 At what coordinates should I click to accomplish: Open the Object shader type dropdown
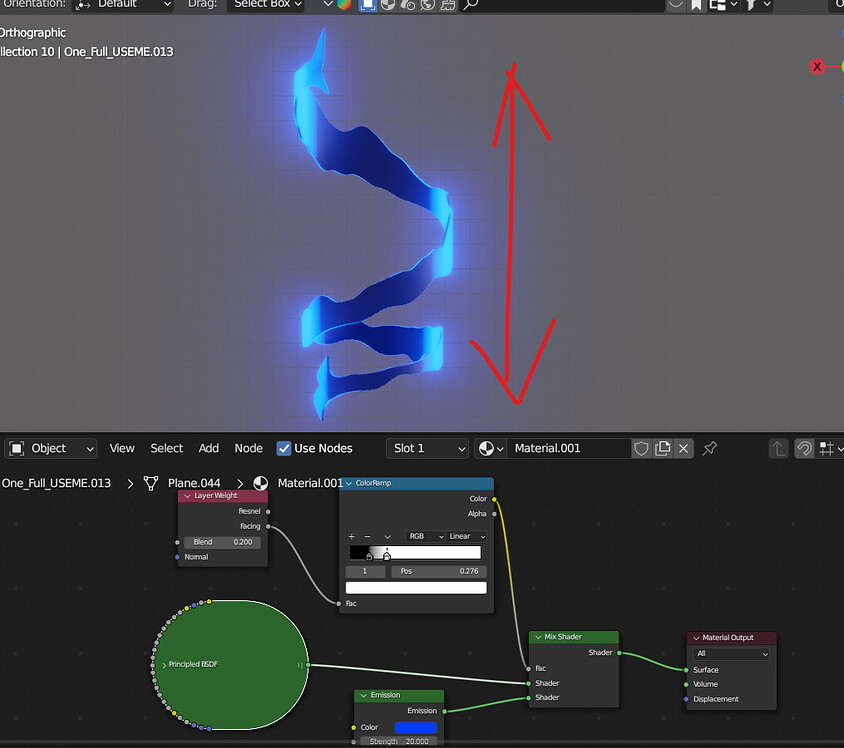52,448
